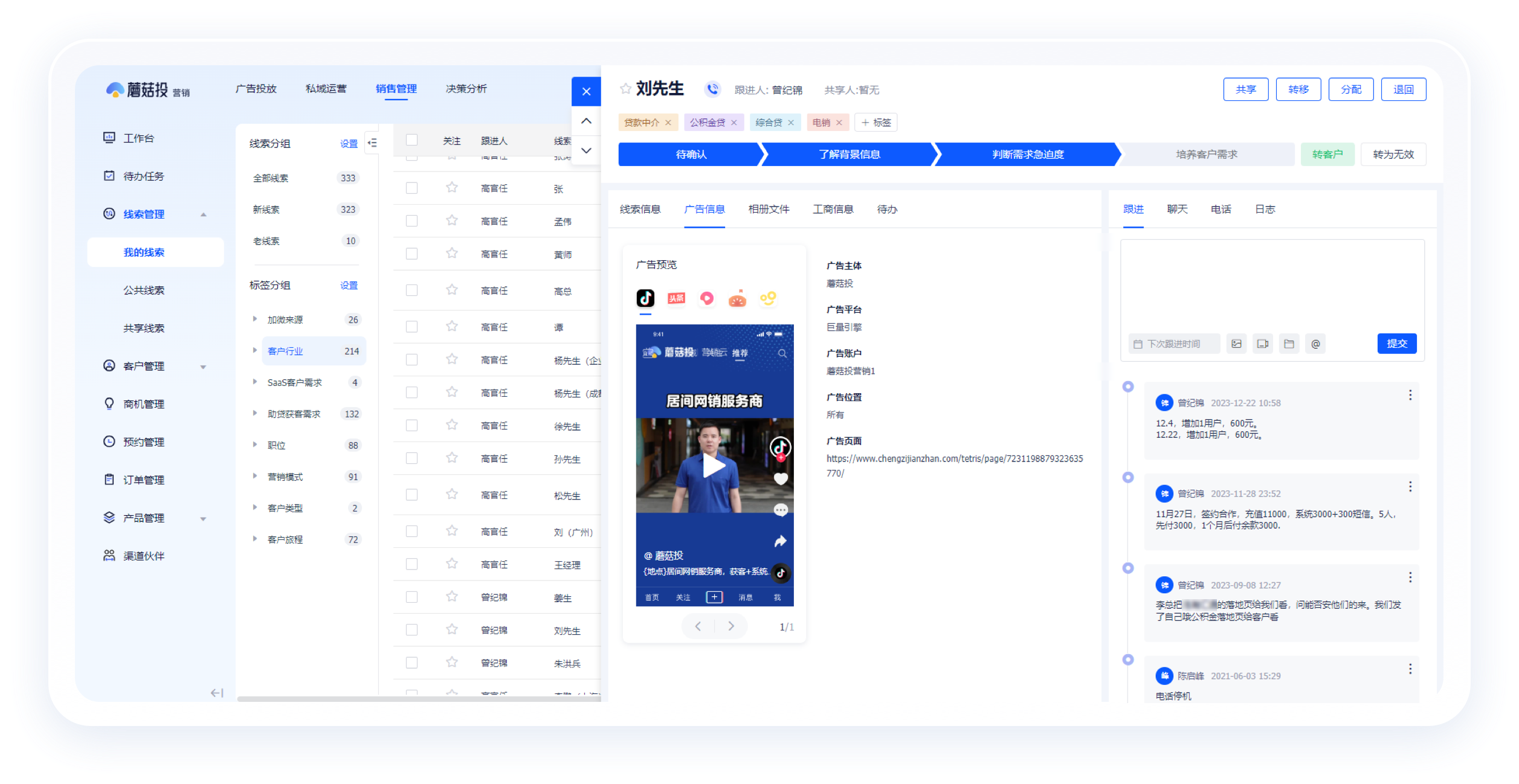
Task: Click the @ mention icon in follow-up box
Action: (x=1315, y=344)
